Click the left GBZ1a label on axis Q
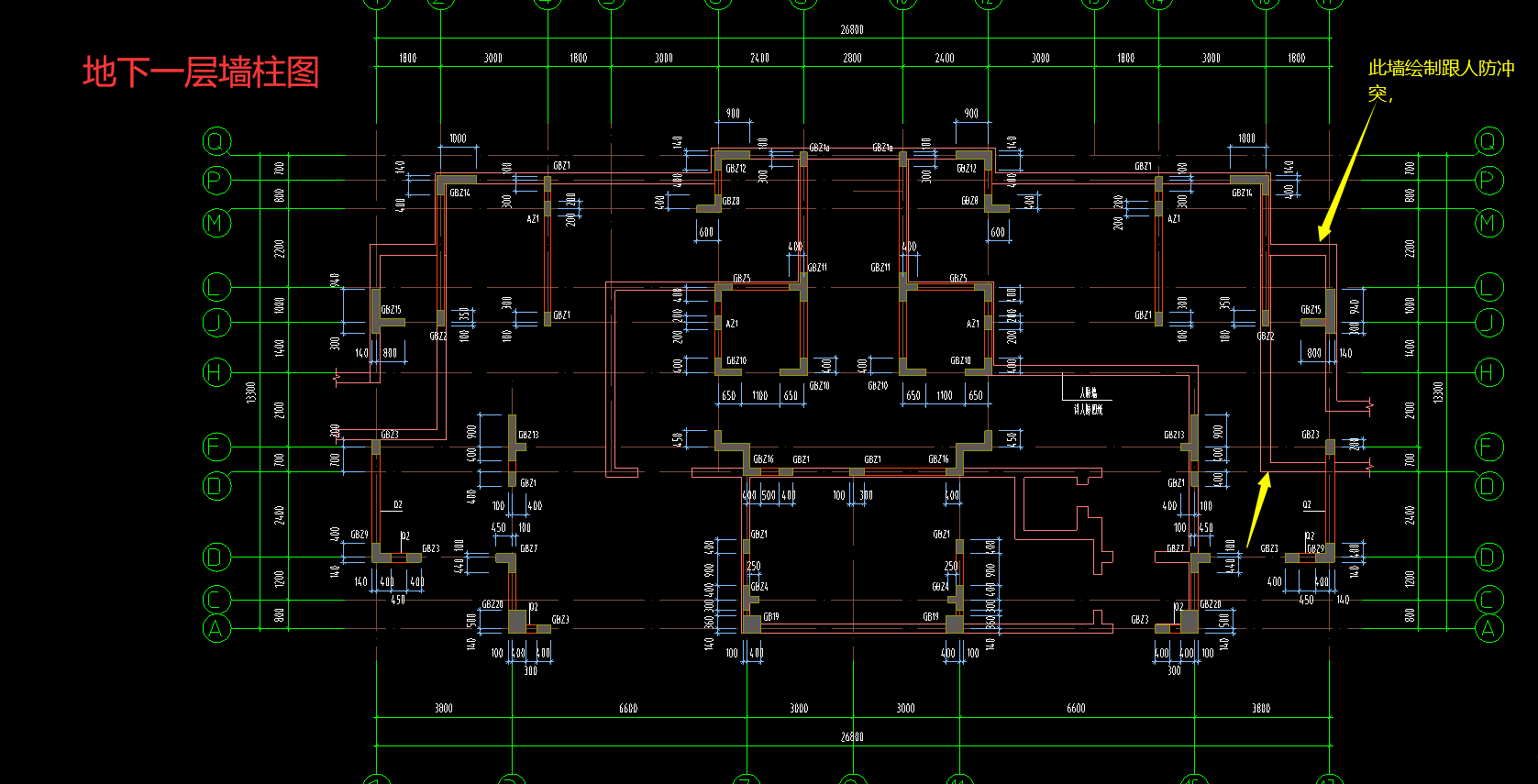The height and width of the screenshot is (784, 1538). click(x=819, y=148)
